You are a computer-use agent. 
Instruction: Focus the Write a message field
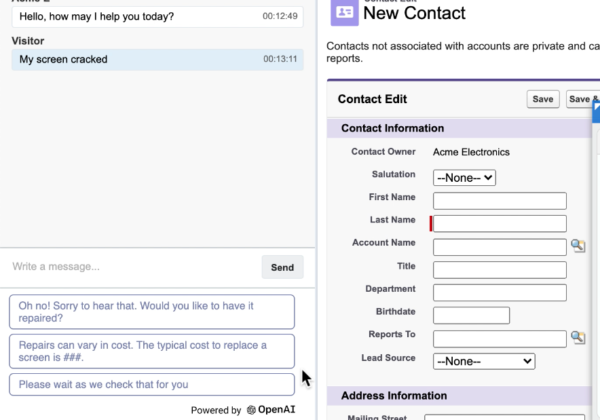point(134,267)
